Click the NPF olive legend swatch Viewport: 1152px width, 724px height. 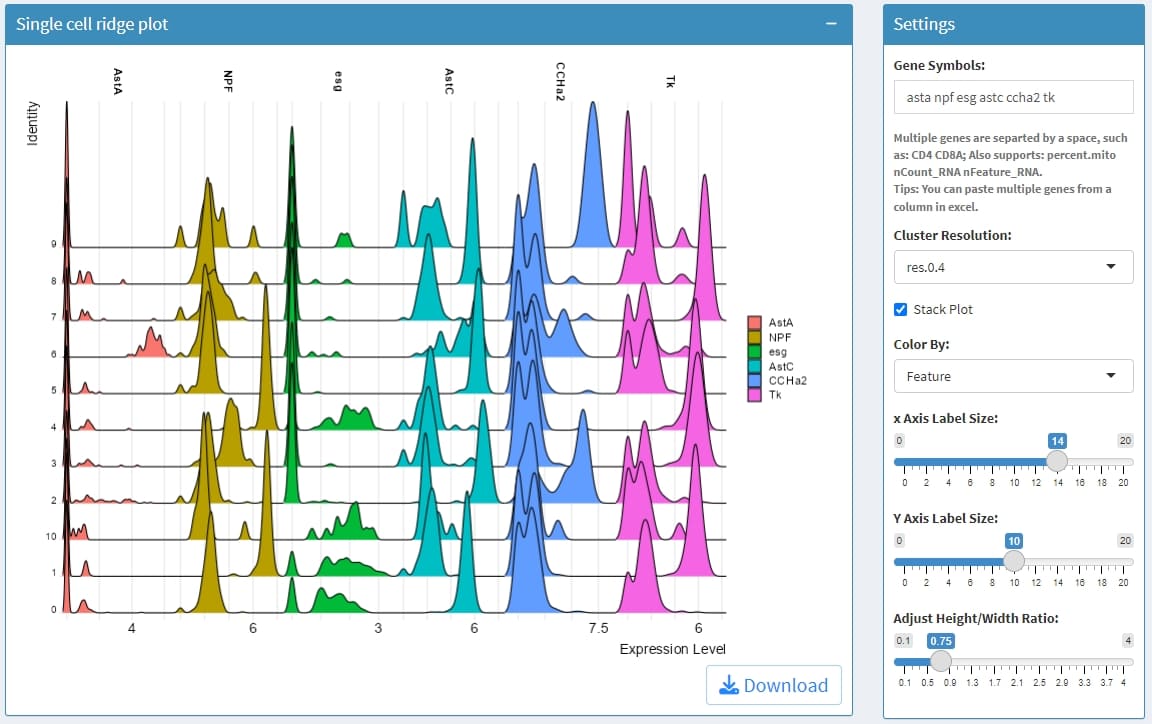click(x=755, y=338)
